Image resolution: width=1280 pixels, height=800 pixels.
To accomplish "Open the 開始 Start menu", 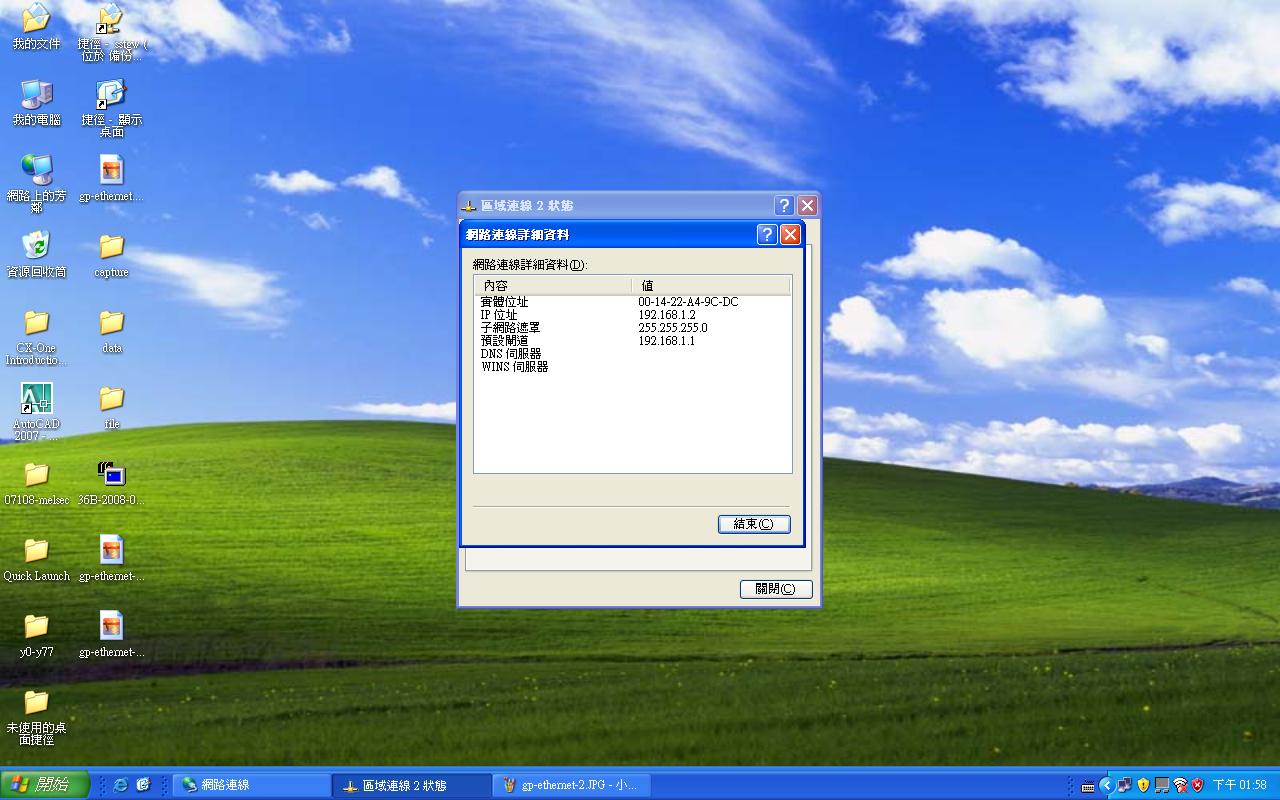I will (45, 785).
